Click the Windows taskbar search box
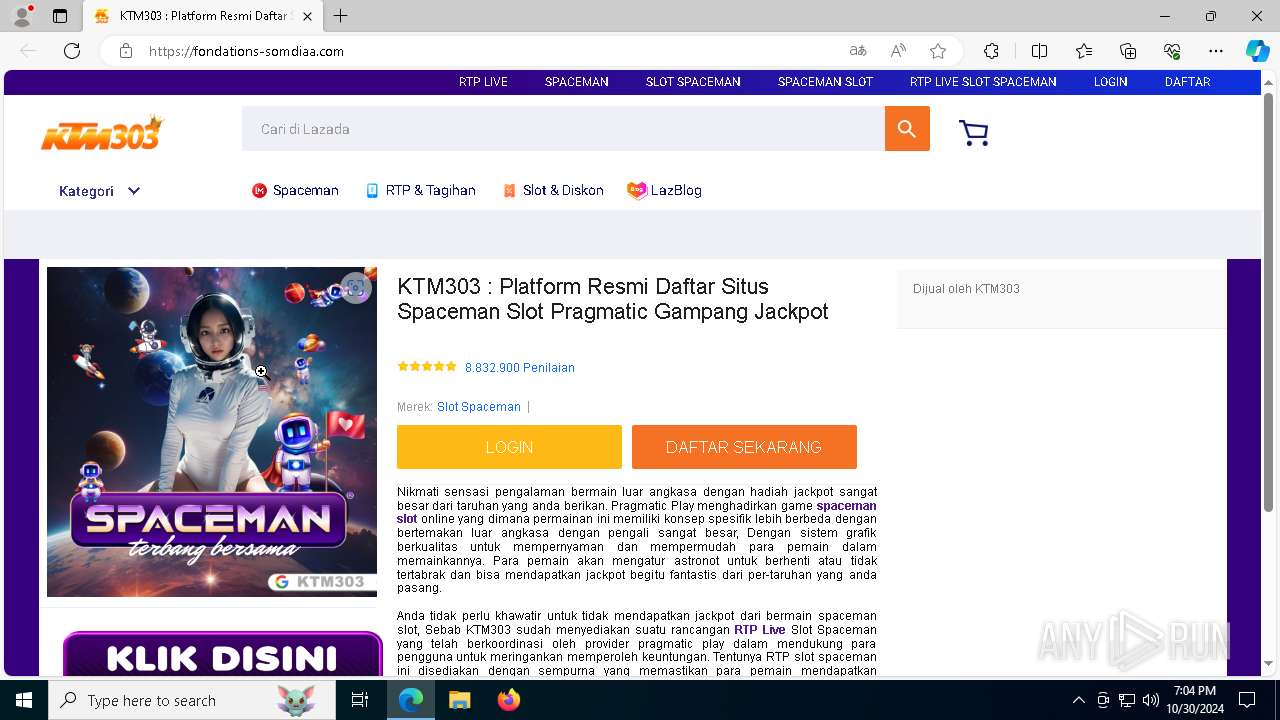Viewport: 1280px width, 720px height. (192, 700)
